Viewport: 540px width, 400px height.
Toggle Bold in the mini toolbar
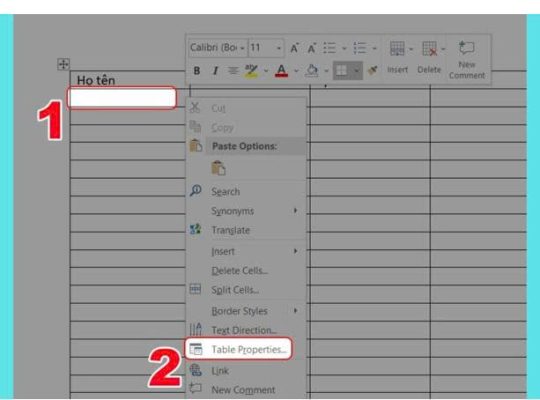pos(197,71)
